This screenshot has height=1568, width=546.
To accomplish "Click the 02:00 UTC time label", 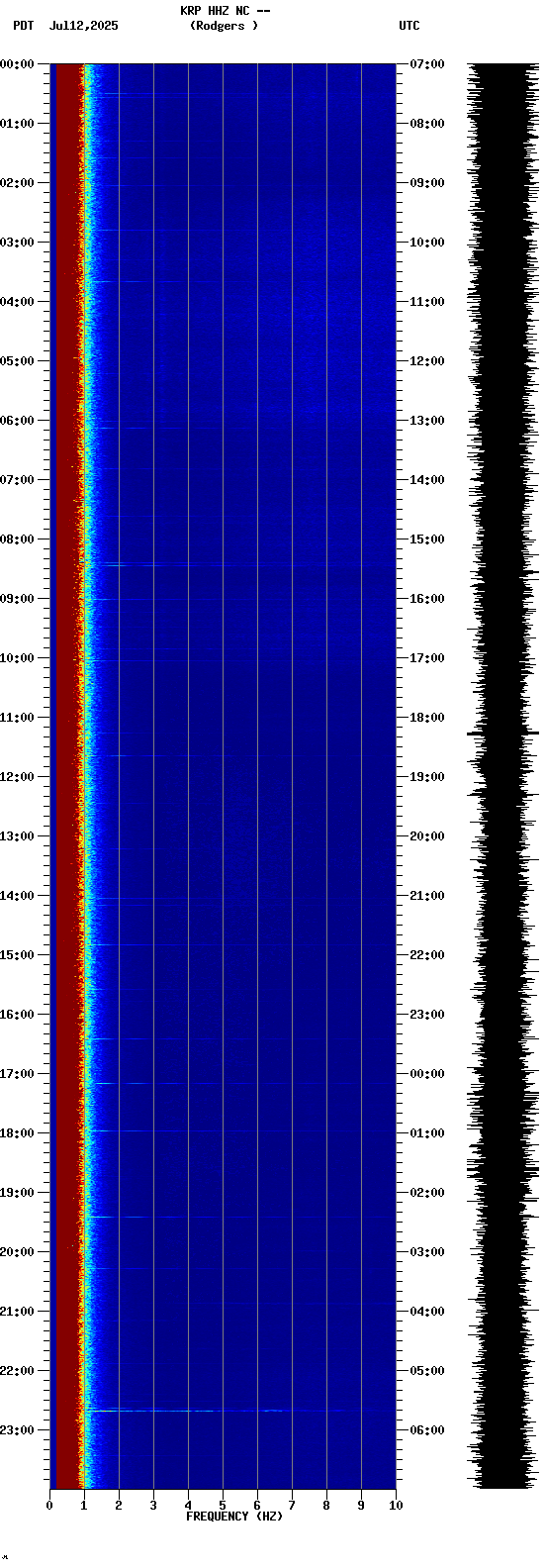I will coord(426,1193).
